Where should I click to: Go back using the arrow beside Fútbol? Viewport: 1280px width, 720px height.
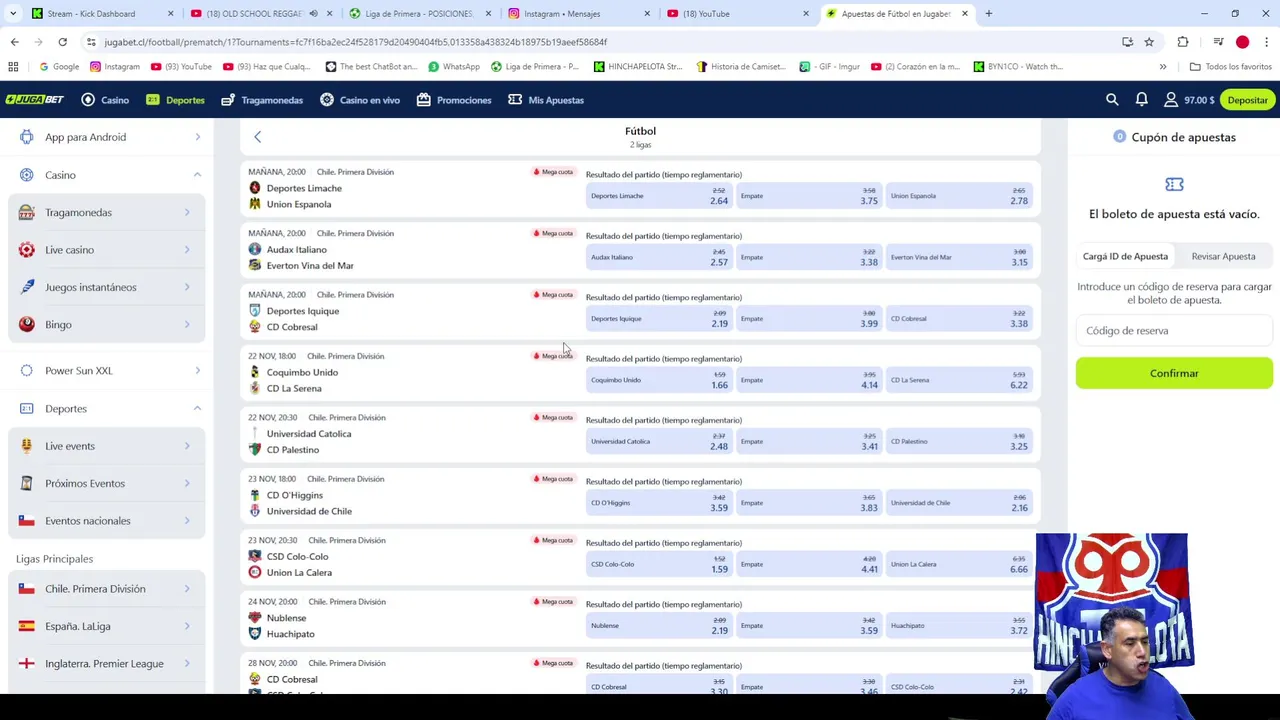click(257, 137)
